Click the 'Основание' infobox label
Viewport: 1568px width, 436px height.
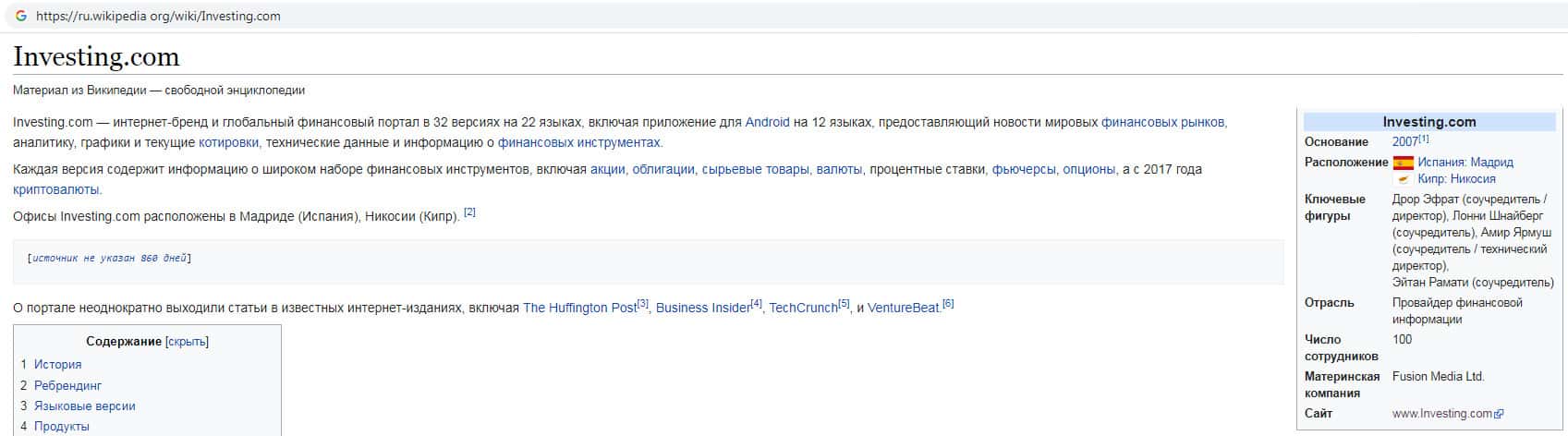pyautogui.click(x=1336, y=142)
